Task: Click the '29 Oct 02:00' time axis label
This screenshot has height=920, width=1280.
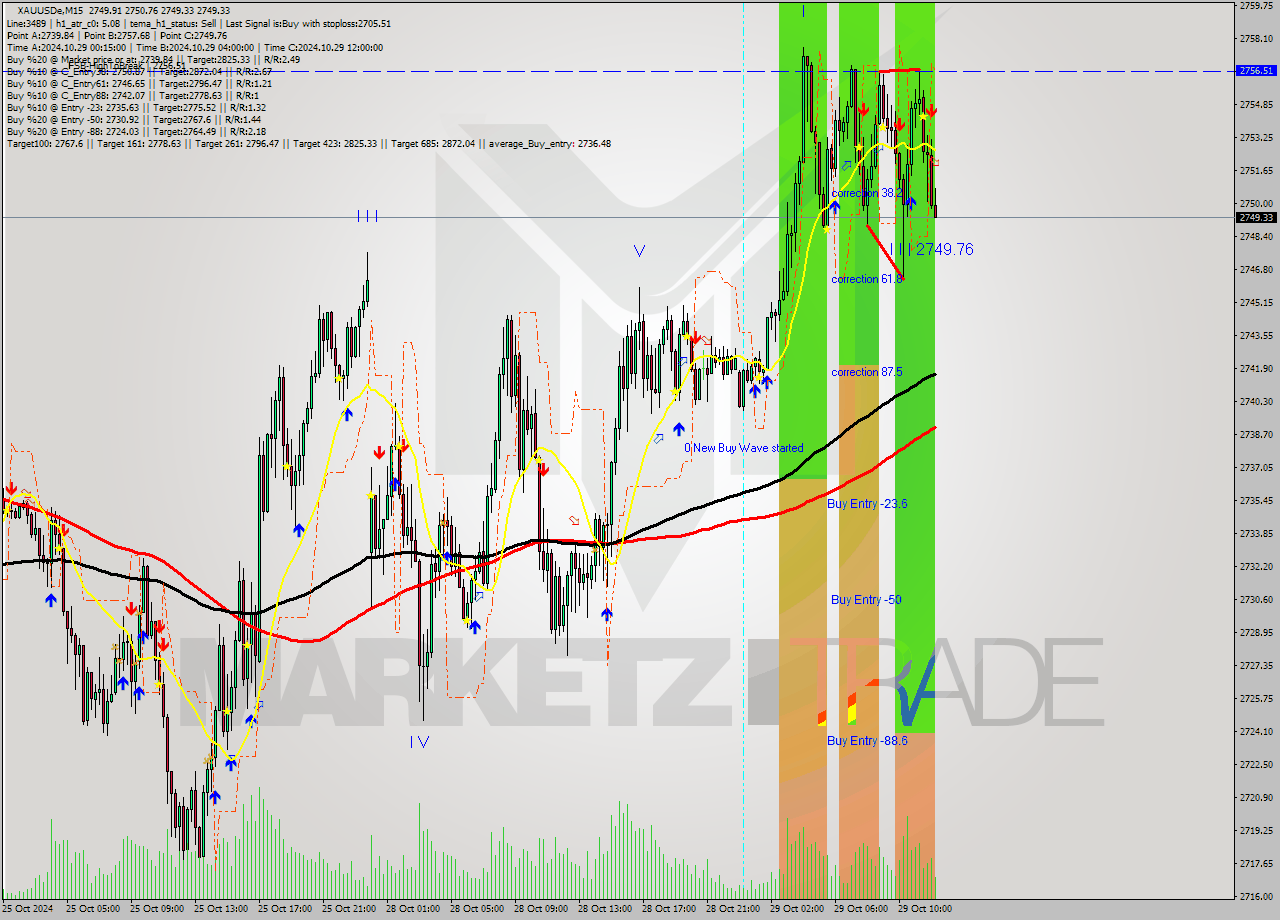Action: coord(796,909)
